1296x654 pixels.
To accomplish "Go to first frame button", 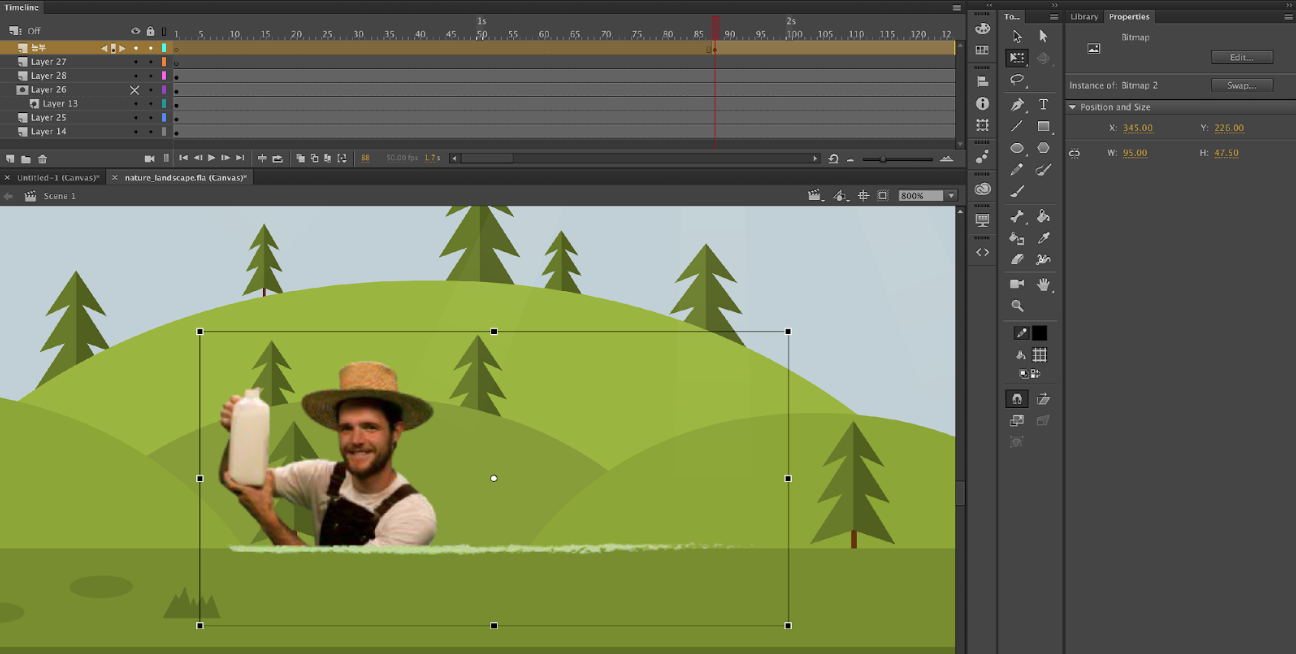I will click(183, 158).
